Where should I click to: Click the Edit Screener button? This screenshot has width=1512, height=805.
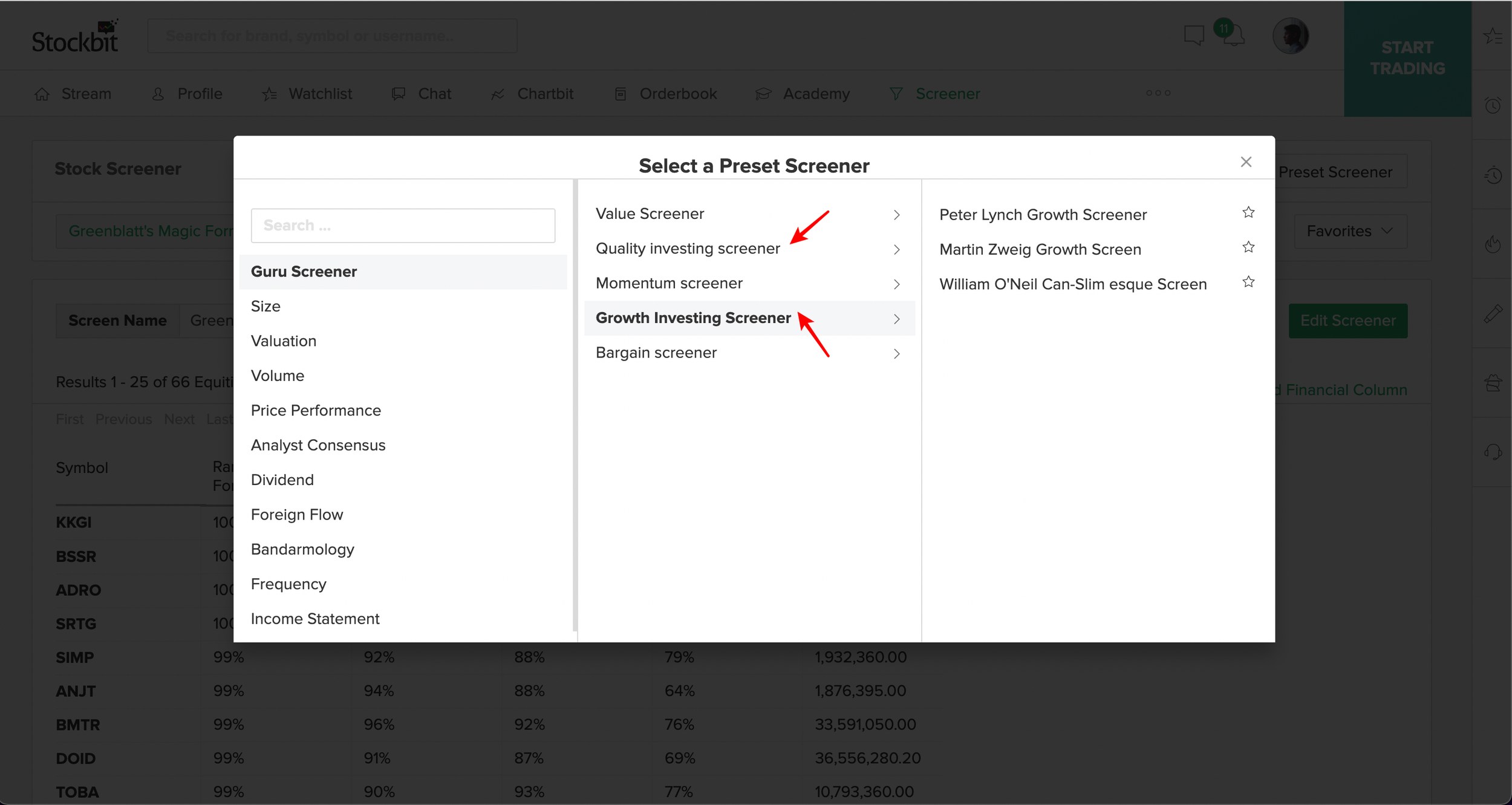[x=1348, y=321]
